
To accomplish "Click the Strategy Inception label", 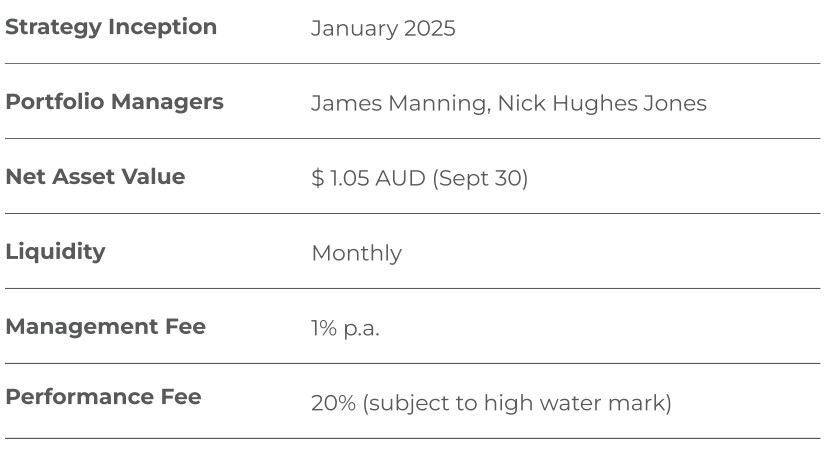I will tap(111, 27).
